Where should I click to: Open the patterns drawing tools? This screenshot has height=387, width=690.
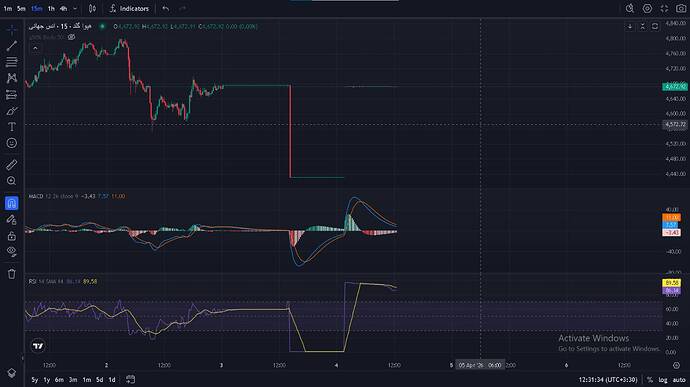coord(12,78)
